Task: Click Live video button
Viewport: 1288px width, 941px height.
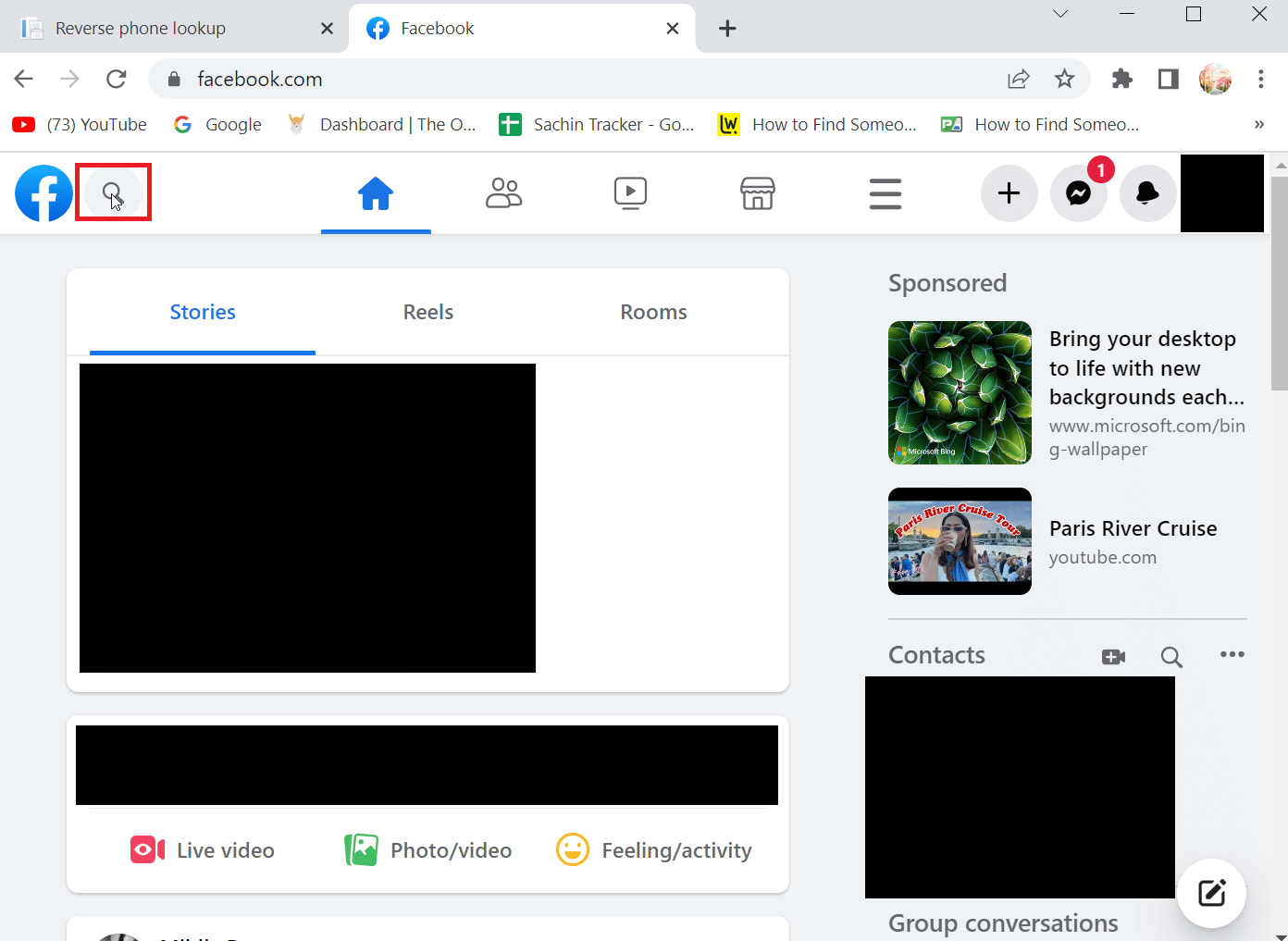Action: [x=203, y=849]
